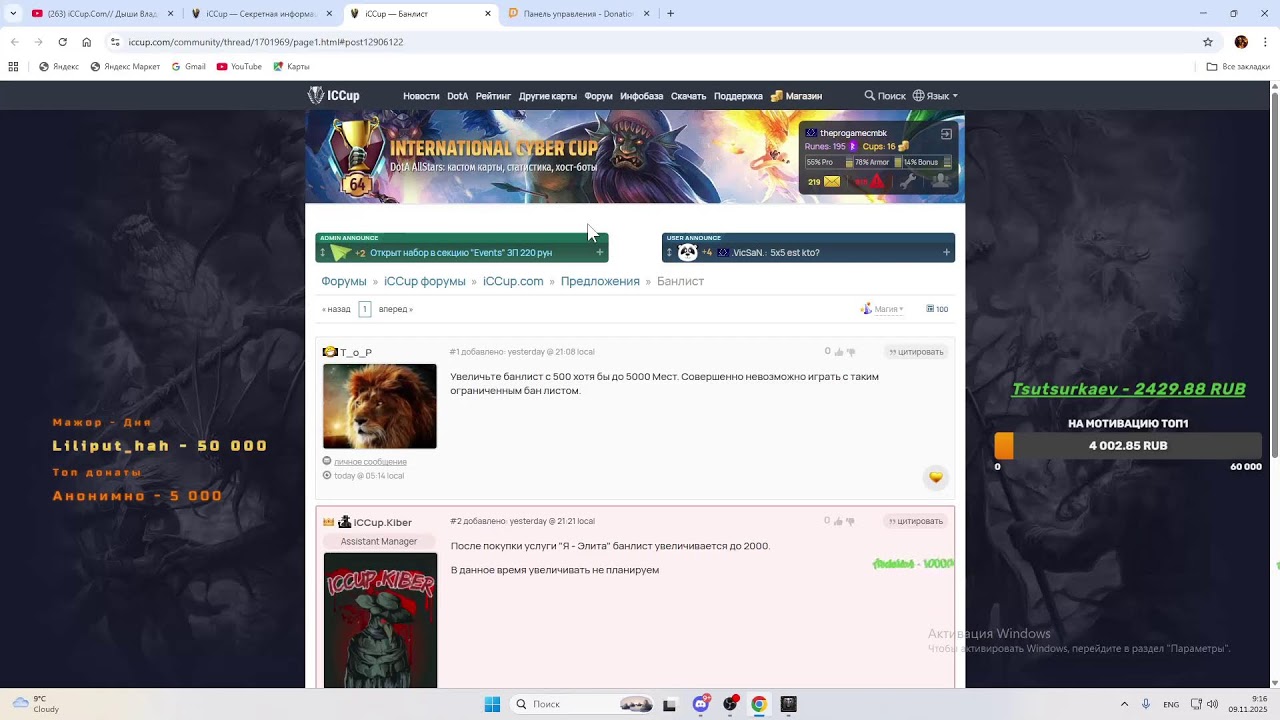The width and height of the screenshot is (1280, 720).
Task: Open the site search with the magnifier
Action: (870, 96)
